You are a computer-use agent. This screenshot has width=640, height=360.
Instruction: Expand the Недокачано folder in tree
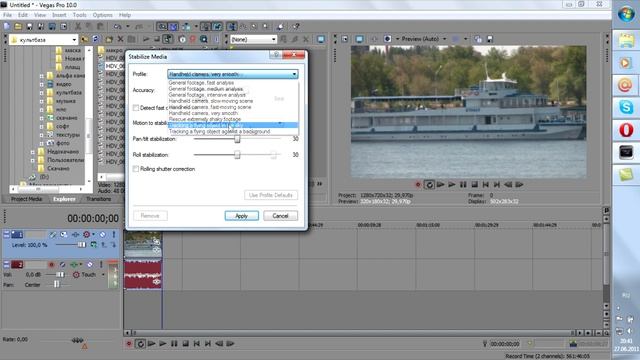pos(33,152)
